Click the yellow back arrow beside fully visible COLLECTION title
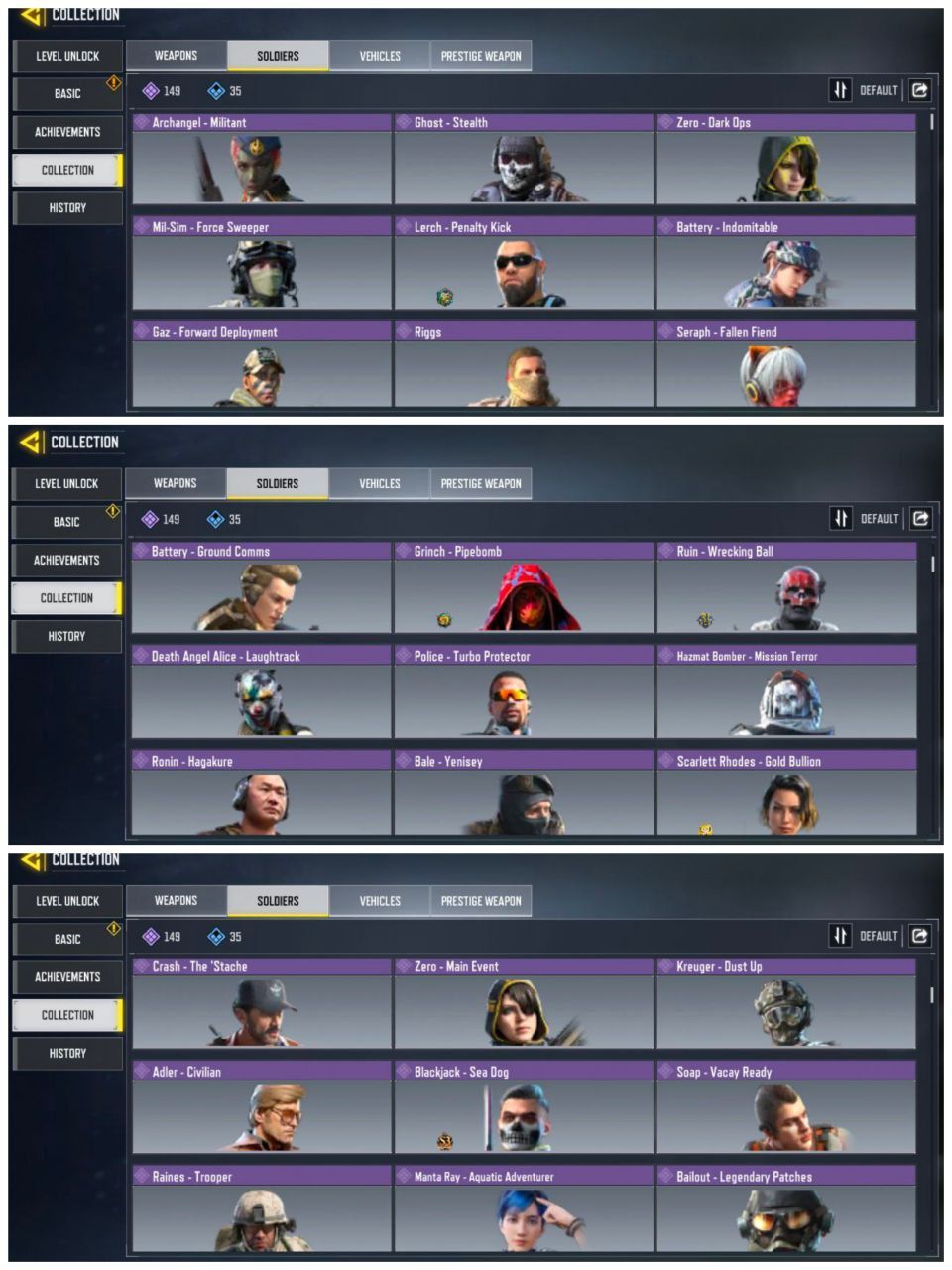 click(31, 442)
